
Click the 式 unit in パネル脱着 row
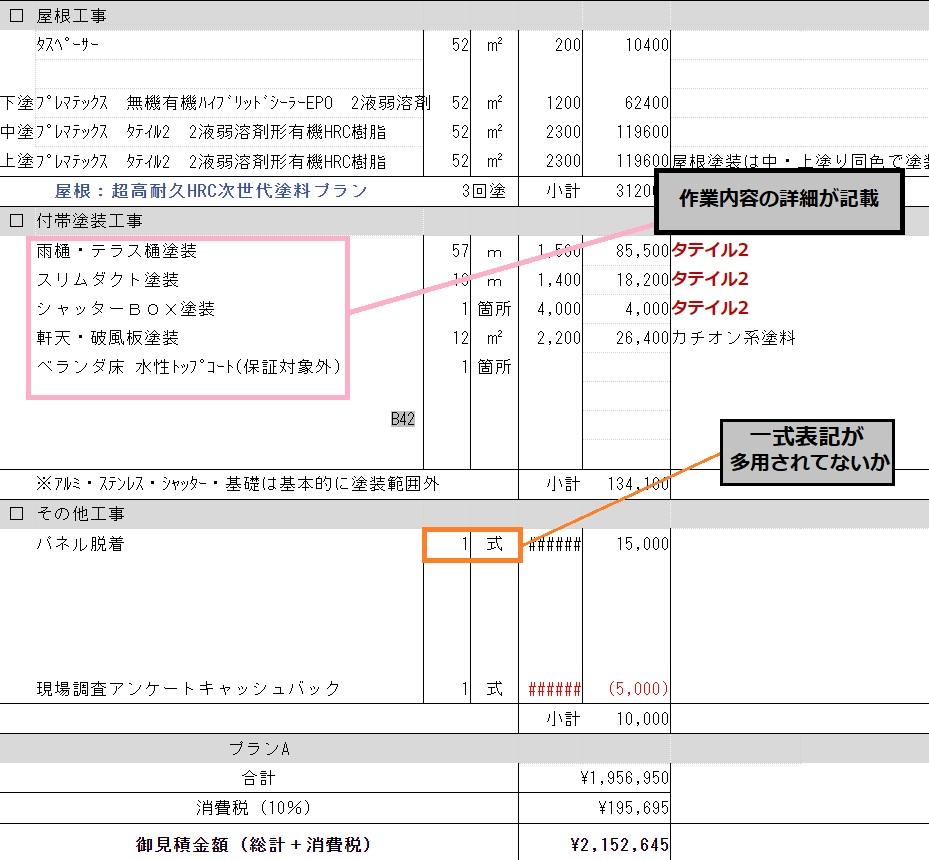(x=494, y=543)
